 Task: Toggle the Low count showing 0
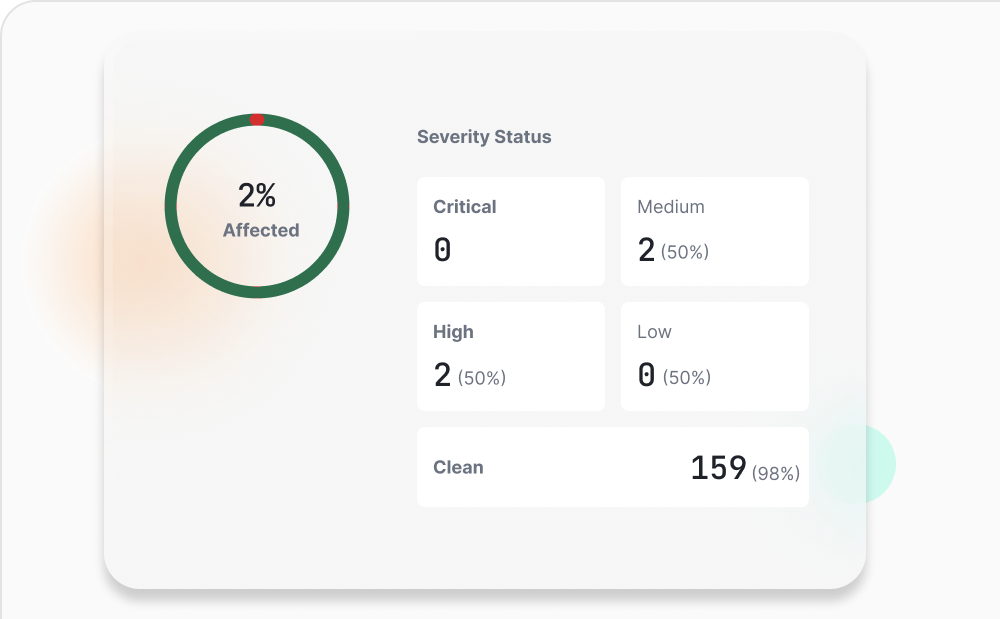[x=646, y=374]
